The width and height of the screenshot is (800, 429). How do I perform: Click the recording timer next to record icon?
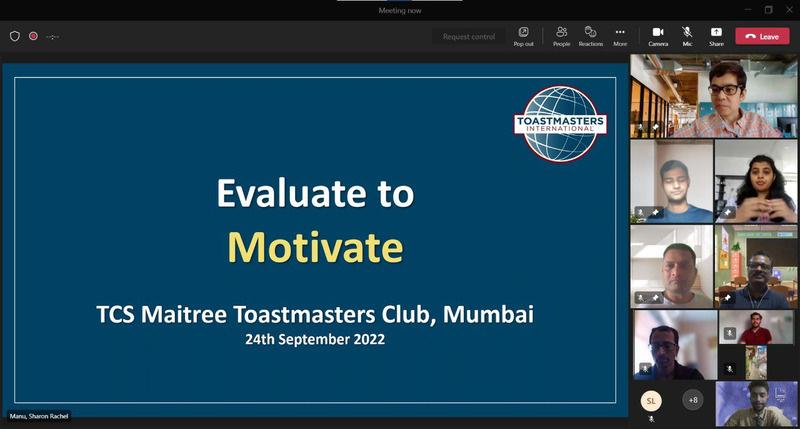(52, 37)
